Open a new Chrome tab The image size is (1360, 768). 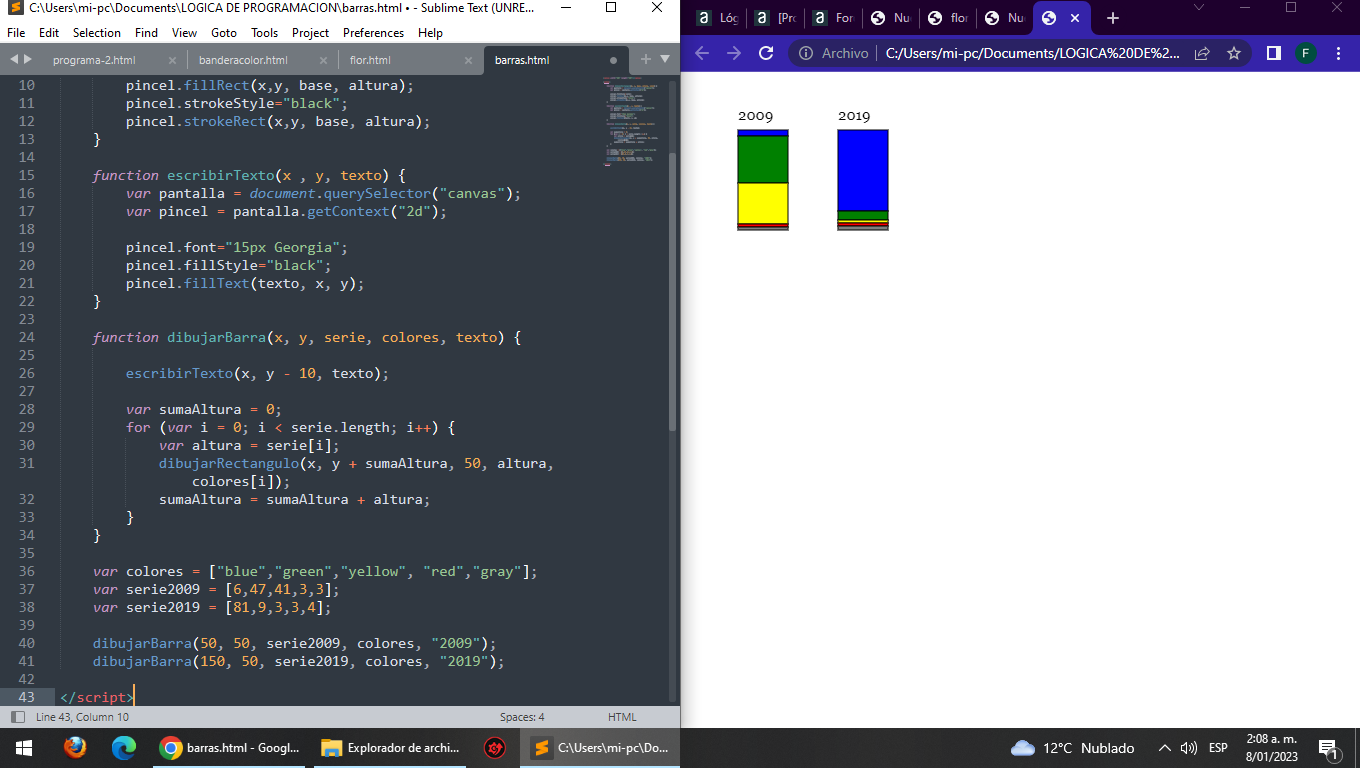click(x=1113, y=18)
